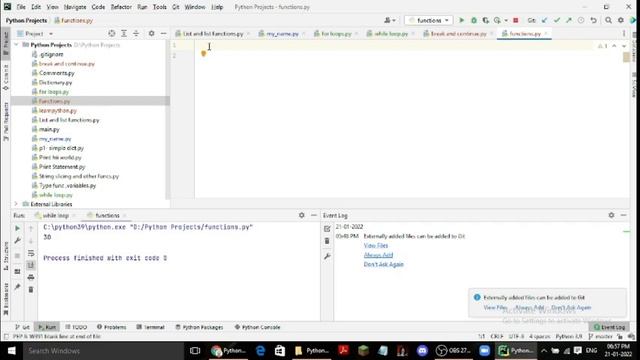Open the user account dropdown icon
Image resolution: width=640 pixels, height=360 pixels.
[389, 20]
